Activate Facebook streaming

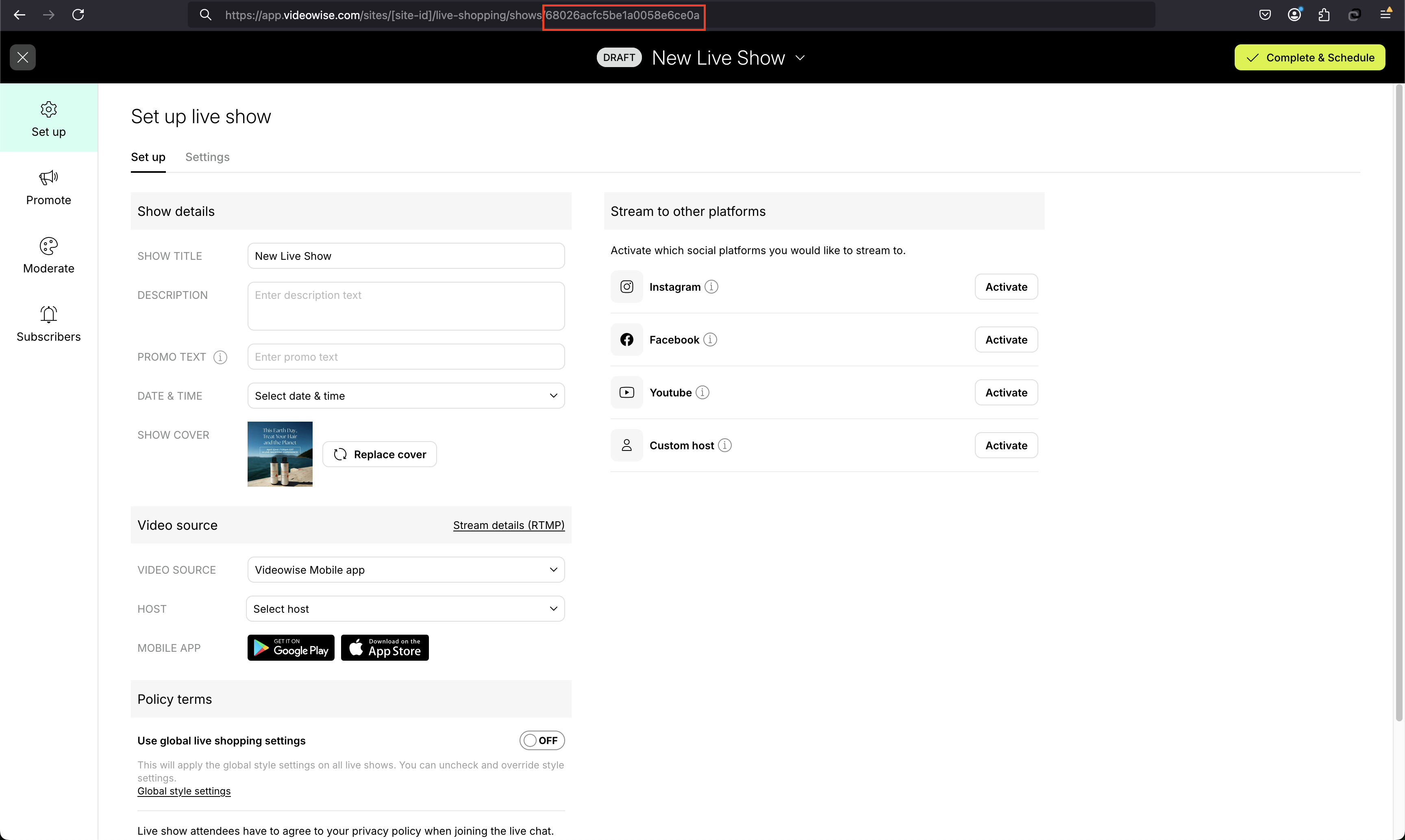[1005, 339]
